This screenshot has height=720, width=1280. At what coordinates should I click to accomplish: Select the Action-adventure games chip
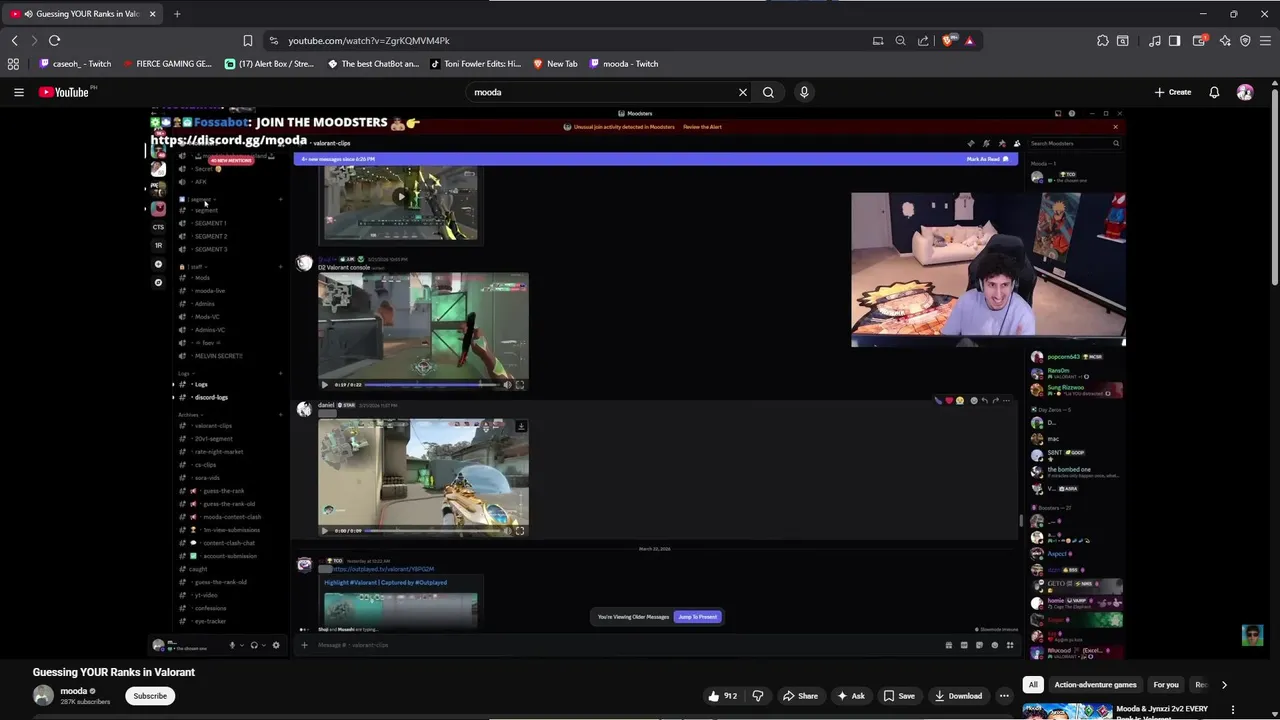tap(1095, 685)
